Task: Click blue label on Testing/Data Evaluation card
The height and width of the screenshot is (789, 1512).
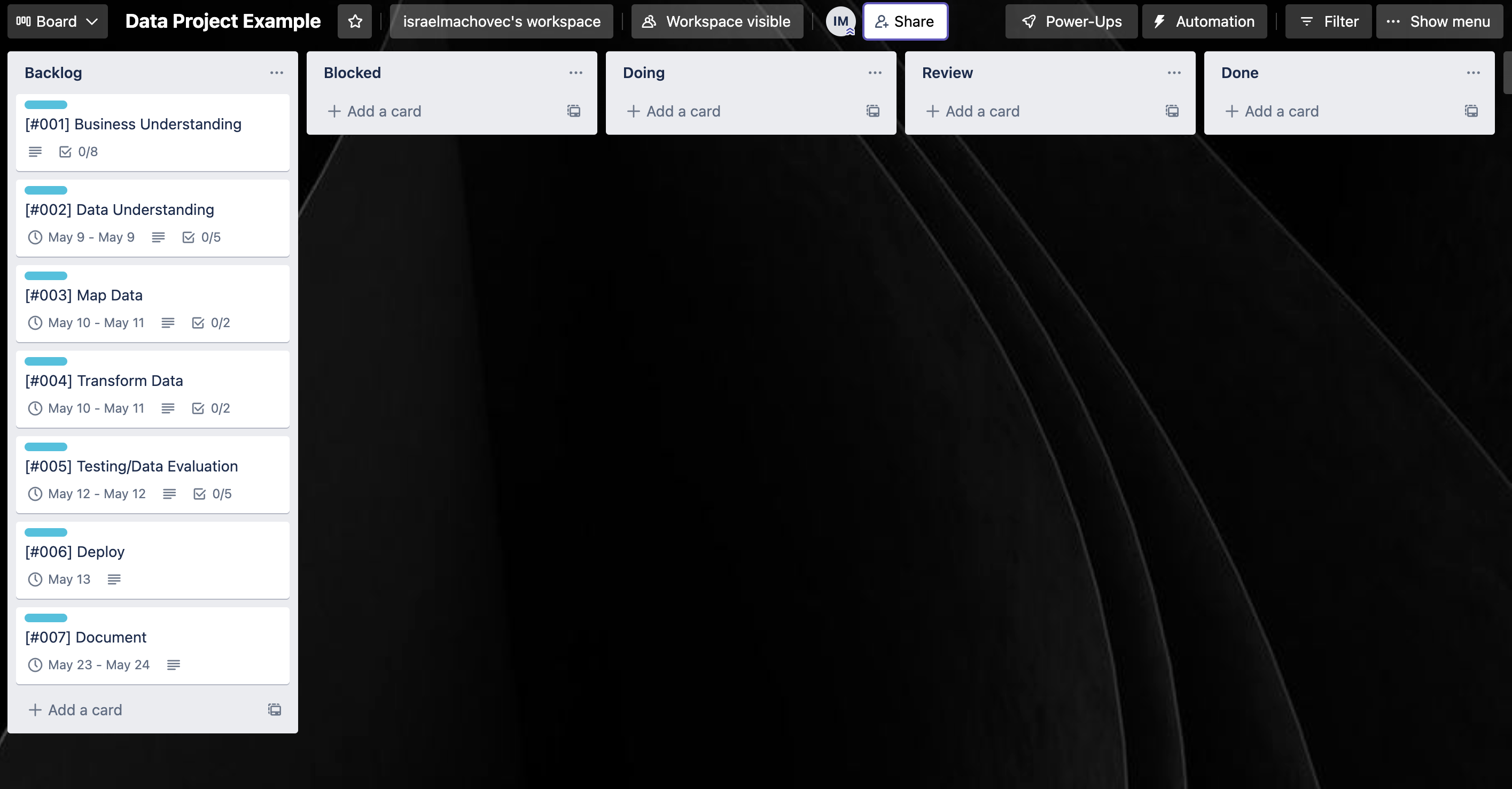Action: tap(46, 447)
